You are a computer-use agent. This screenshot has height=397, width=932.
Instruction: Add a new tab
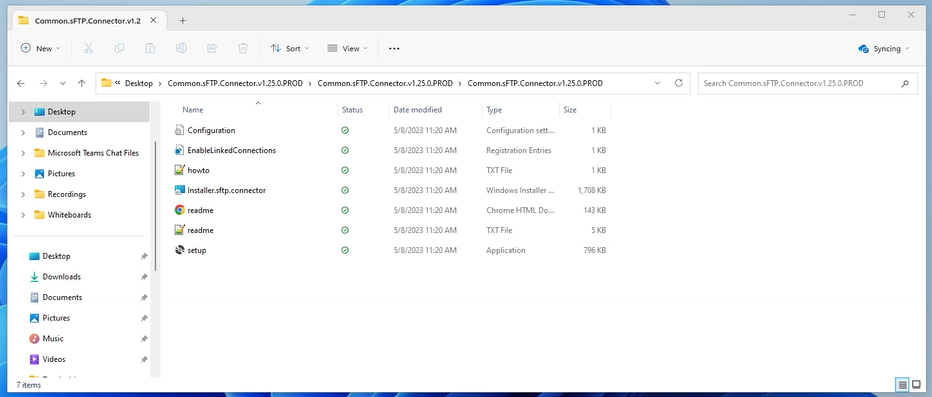coord(182,20)
